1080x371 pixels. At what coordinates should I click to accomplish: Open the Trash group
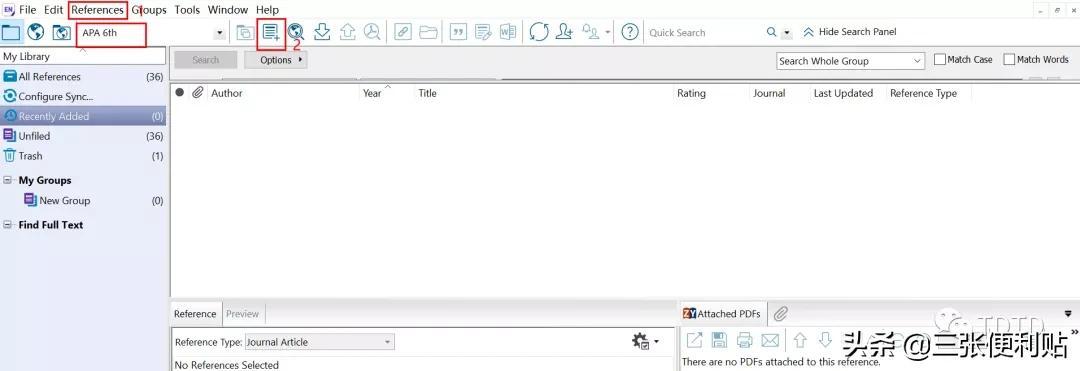point(83,156)
